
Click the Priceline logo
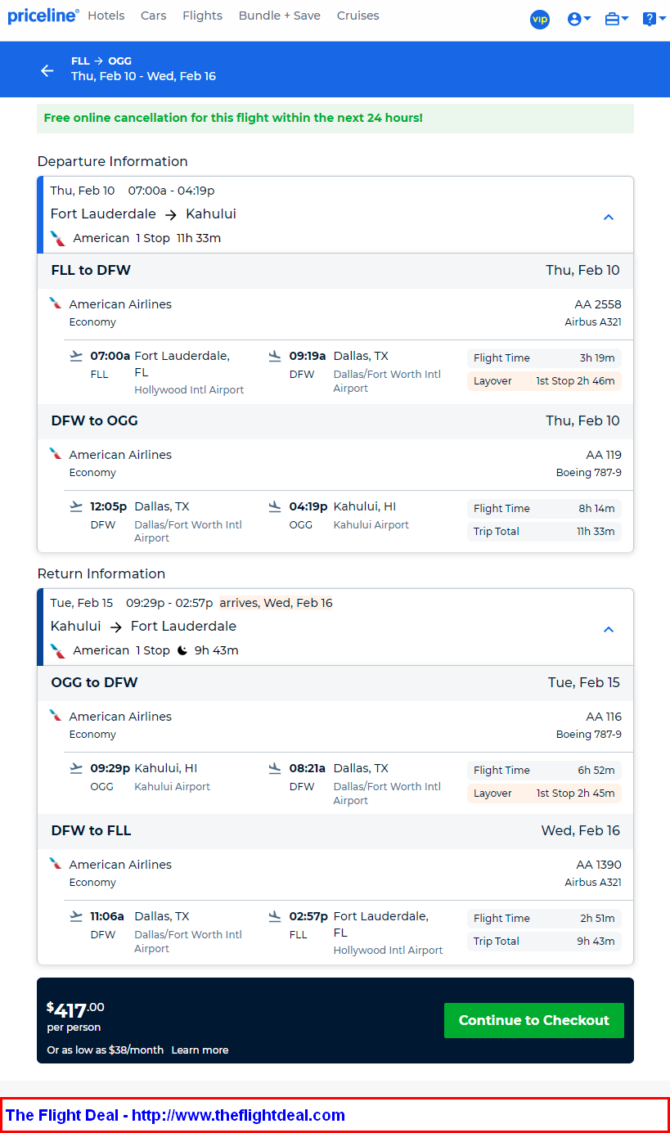click(x=43, y=16)
